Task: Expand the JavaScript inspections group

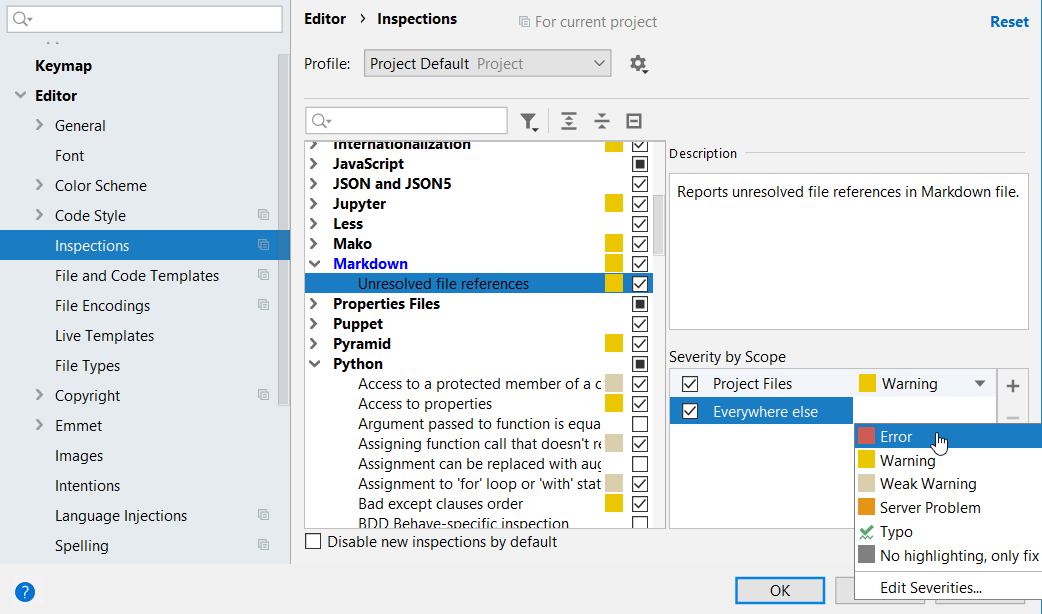Action: 314,164
